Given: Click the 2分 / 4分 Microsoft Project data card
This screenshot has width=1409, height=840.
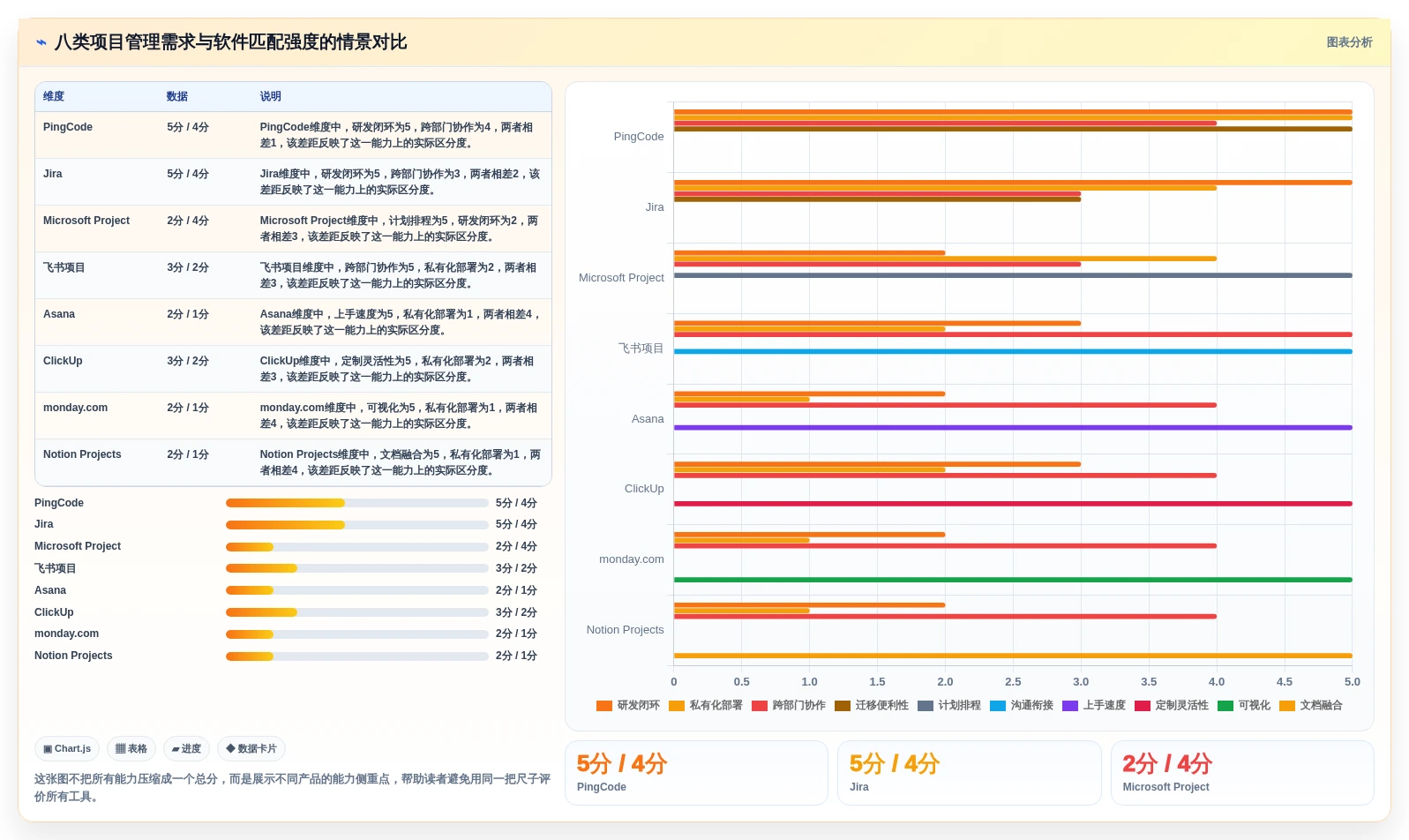Looking at the screenshot, I should pyautogui.click(x=1242, y=773).
